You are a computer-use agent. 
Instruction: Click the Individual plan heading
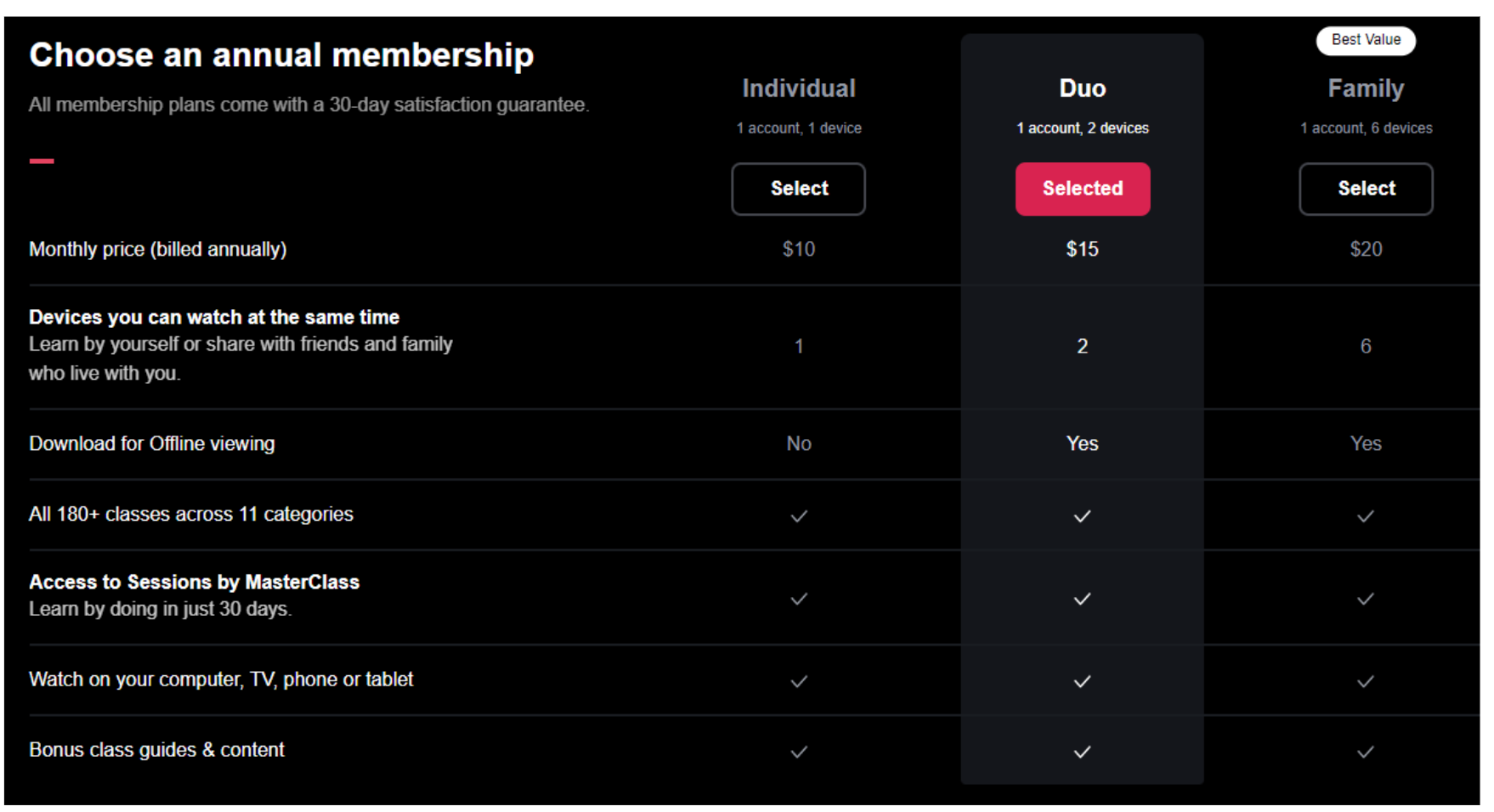click(798, 88)
